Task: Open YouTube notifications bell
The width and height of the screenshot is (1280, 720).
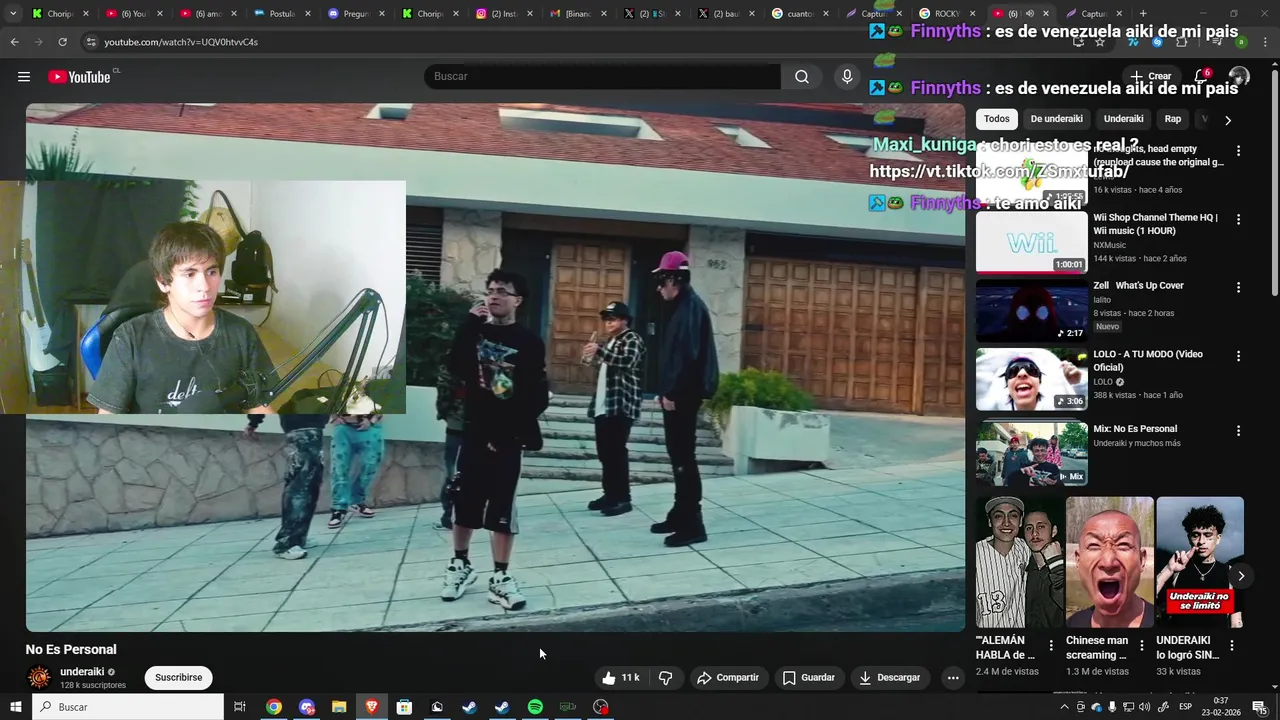Action: point(1202,77)
